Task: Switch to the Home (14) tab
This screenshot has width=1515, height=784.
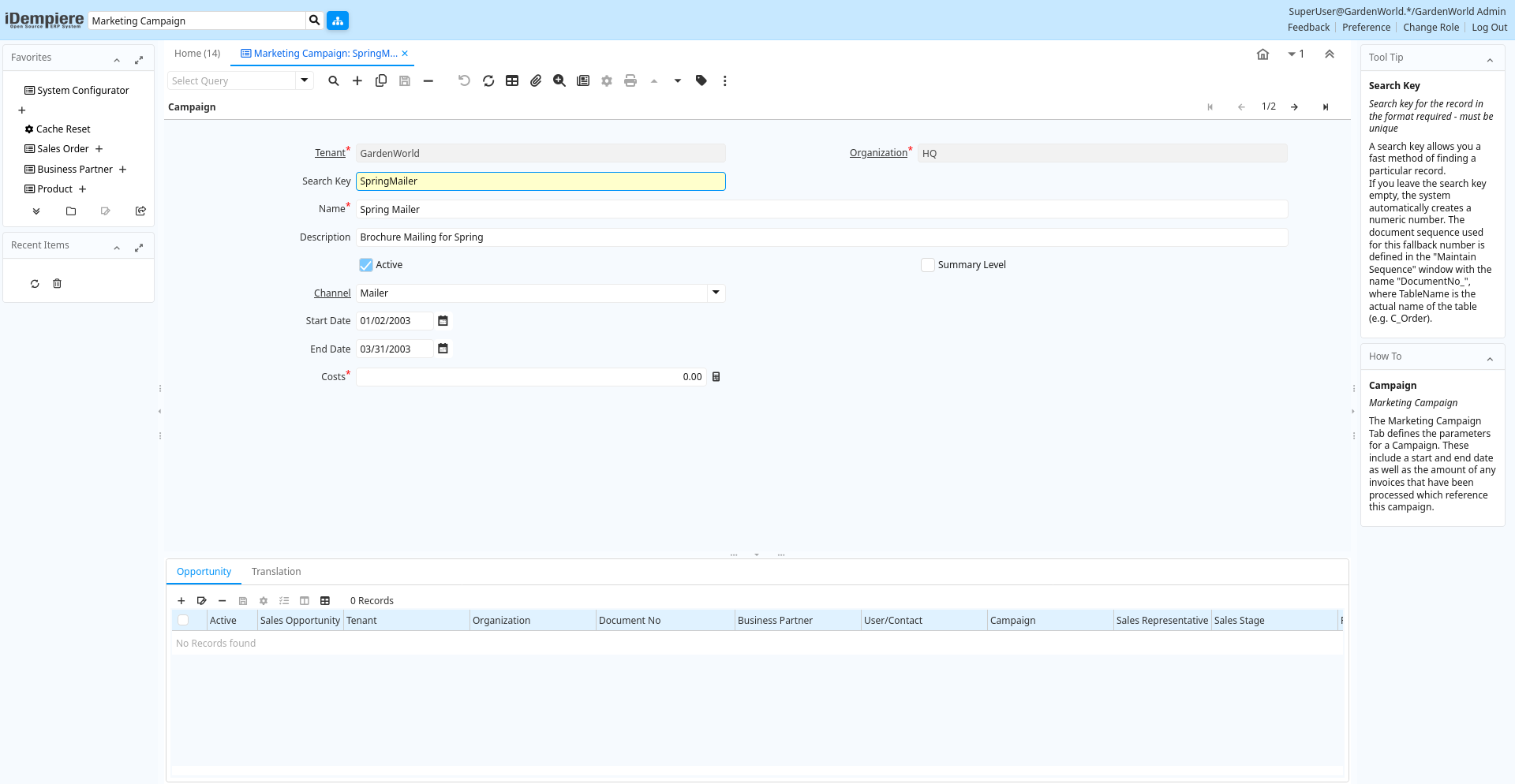Action: click(197, 54)
